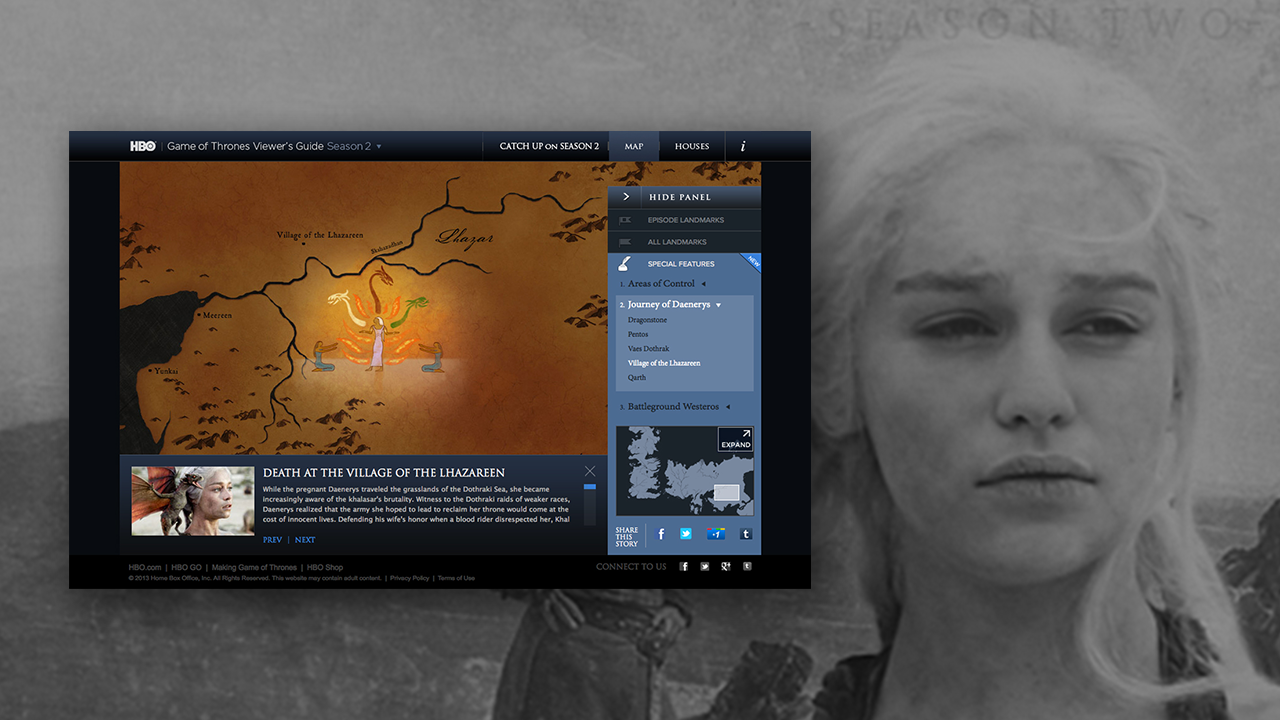Open the MAP tab
1280x720 pixels.
coord(634,146)
